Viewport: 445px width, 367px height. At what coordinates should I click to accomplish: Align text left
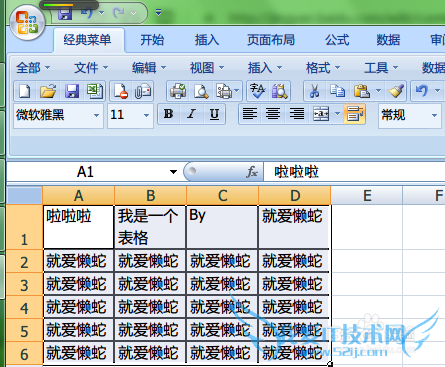click(250, 114)
